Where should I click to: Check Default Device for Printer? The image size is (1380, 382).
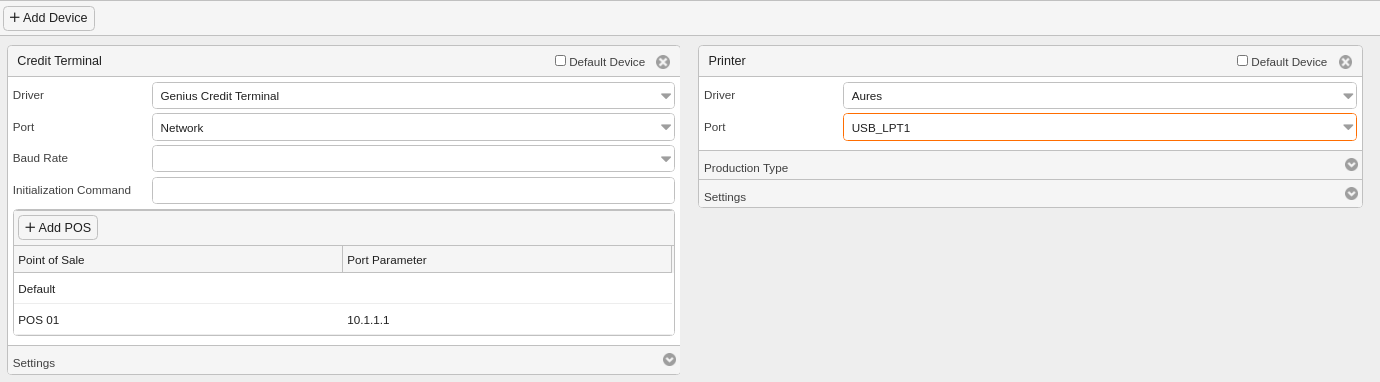(1242, 60)
